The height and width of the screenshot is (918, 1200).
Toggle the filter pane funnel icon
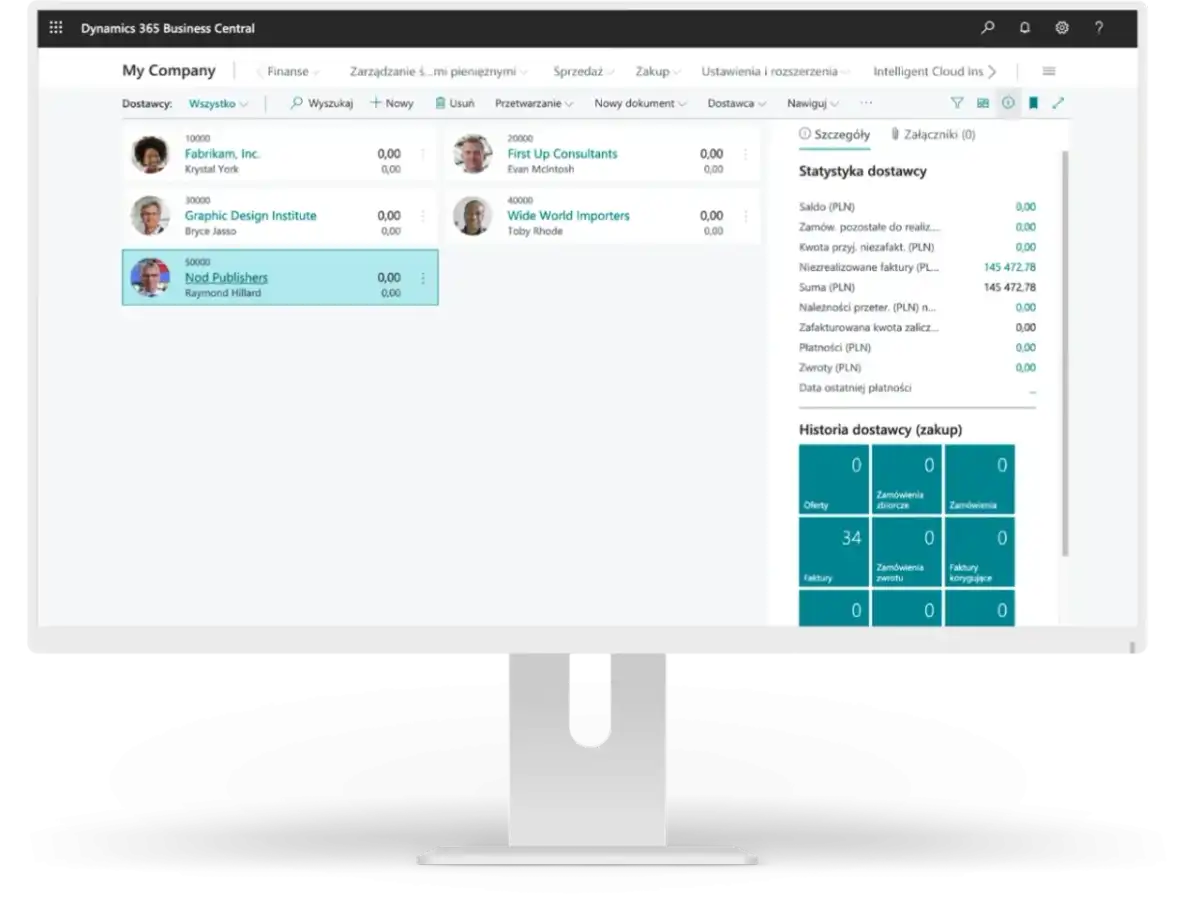pos(957,103)
